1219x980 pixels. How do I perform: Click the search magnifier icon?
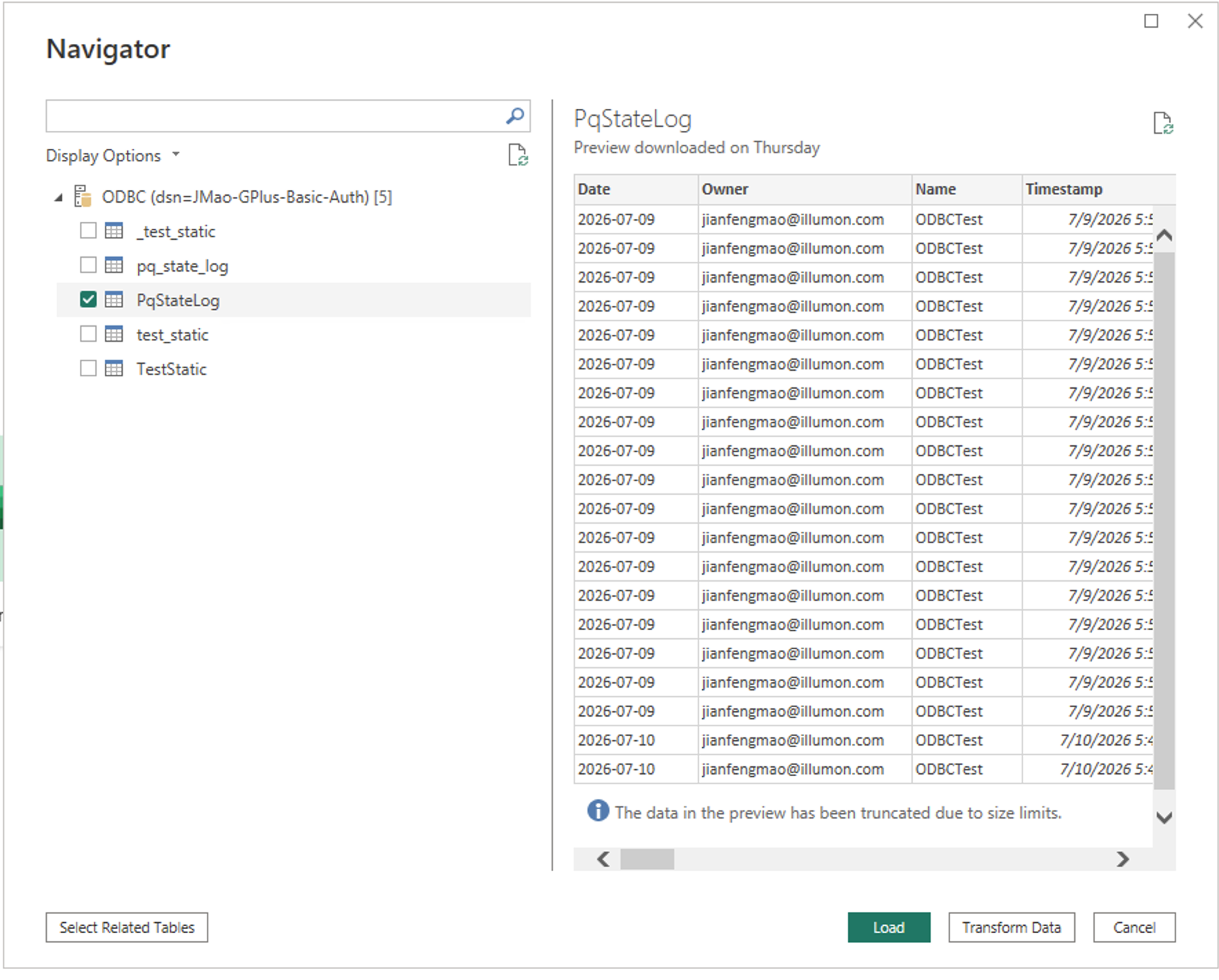[x=514, y=116]
